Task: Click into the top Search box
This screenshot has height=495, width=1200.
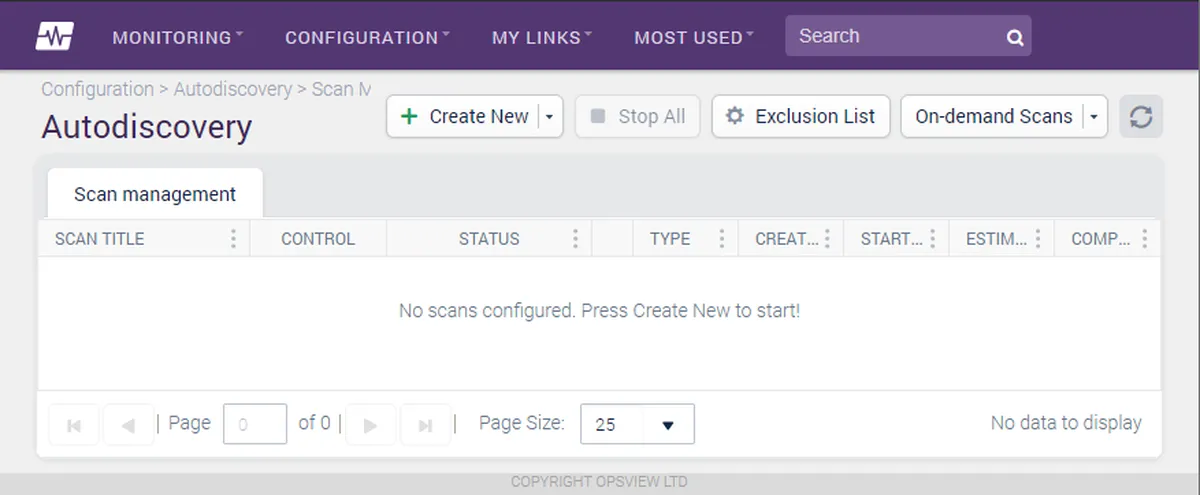Action: pyautogui.click(x=895, y=36)
